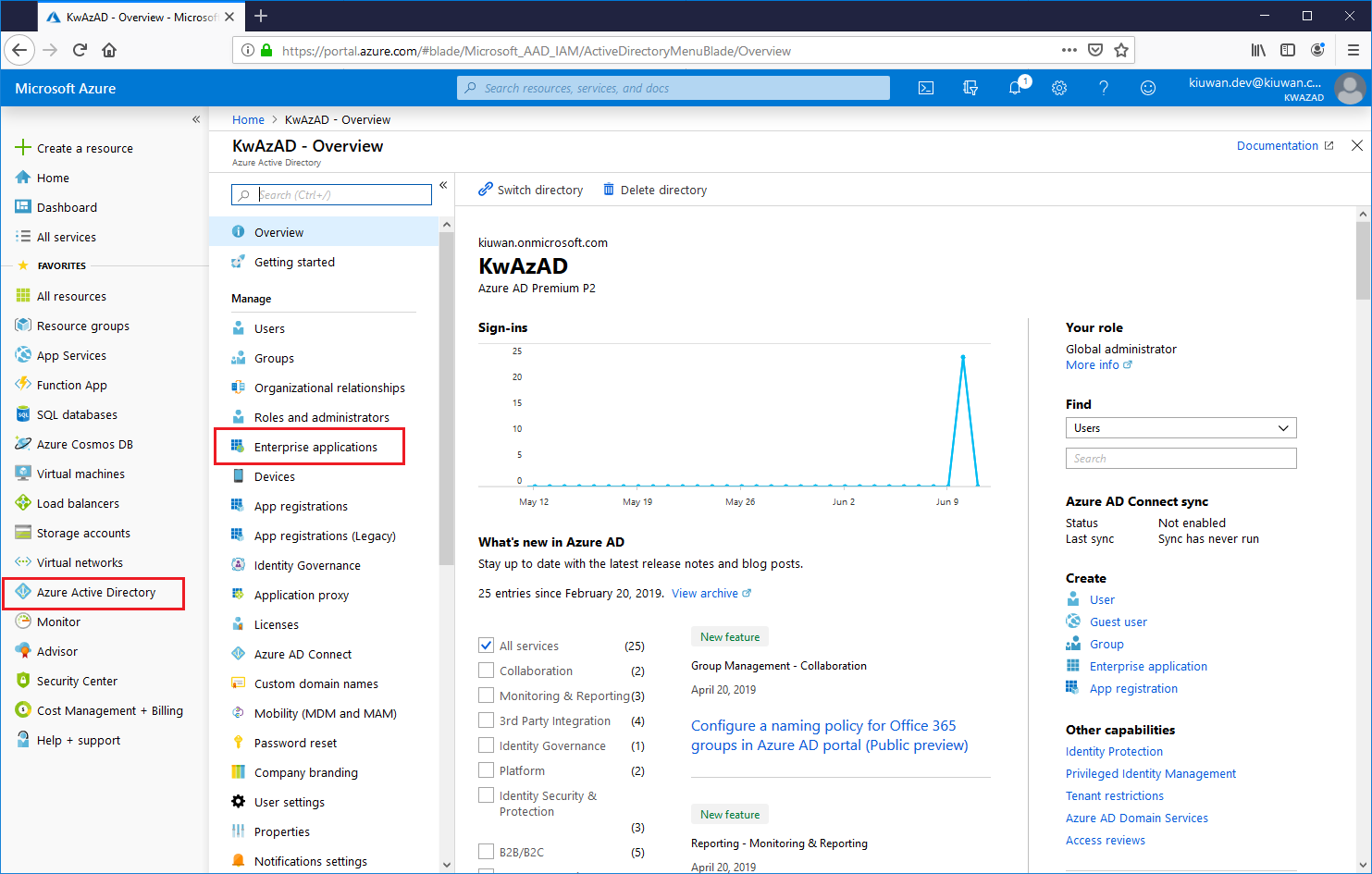Collapse the Azure left navigation sidebar

coord(196,119)
